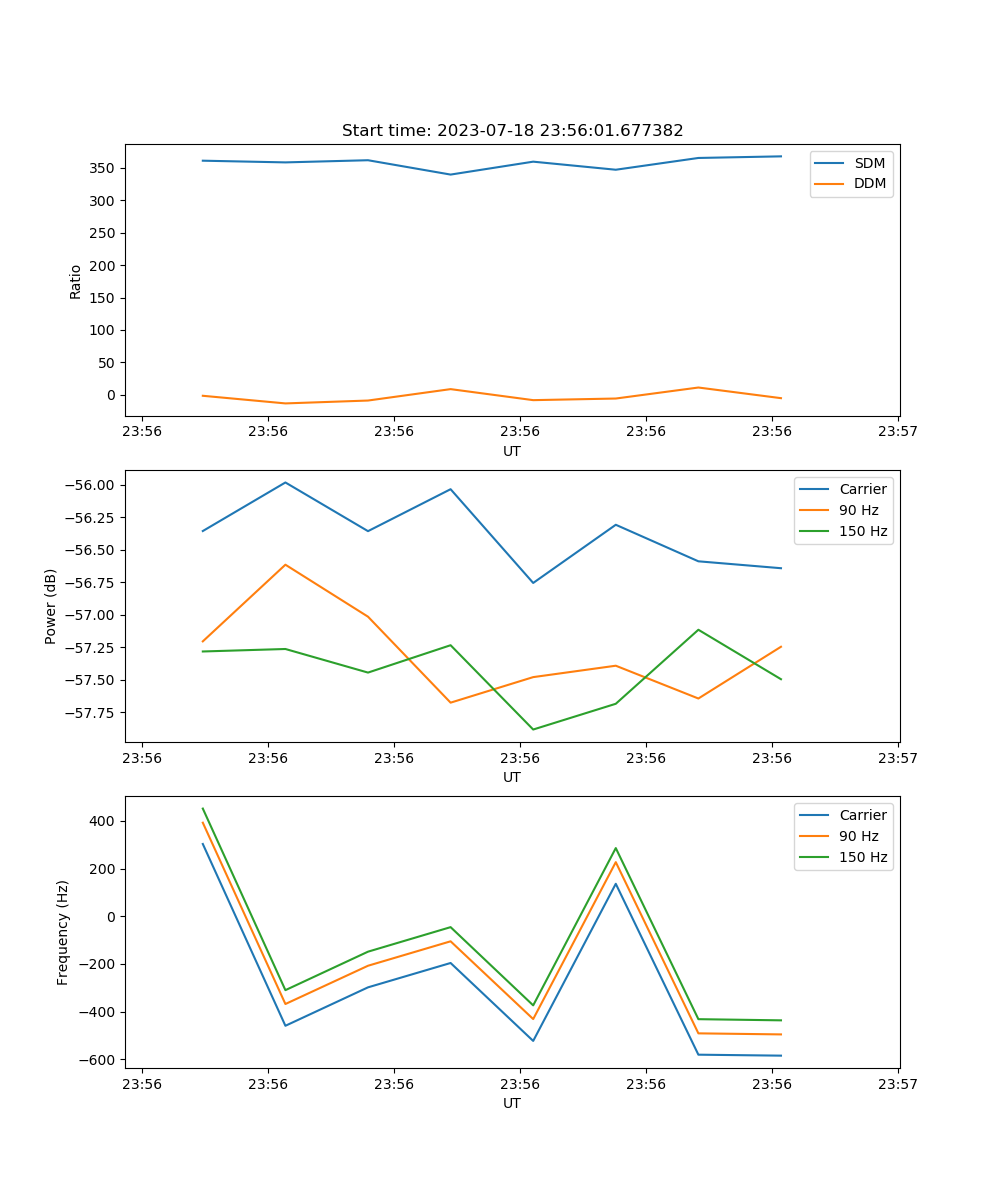Click the UT label under Frequency plot
This screenshot has width=1000, height=1200.
pyautogui.click(x=512, y=1103)
